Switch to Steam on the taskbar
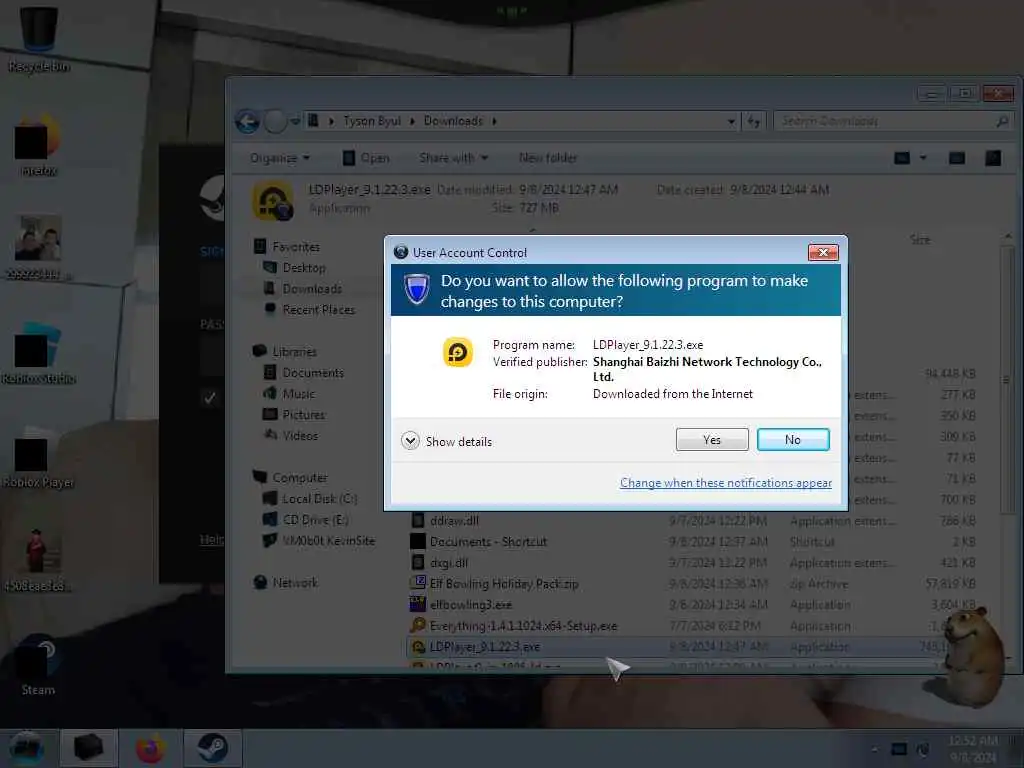1024x768 pixels. coord(212,748)
